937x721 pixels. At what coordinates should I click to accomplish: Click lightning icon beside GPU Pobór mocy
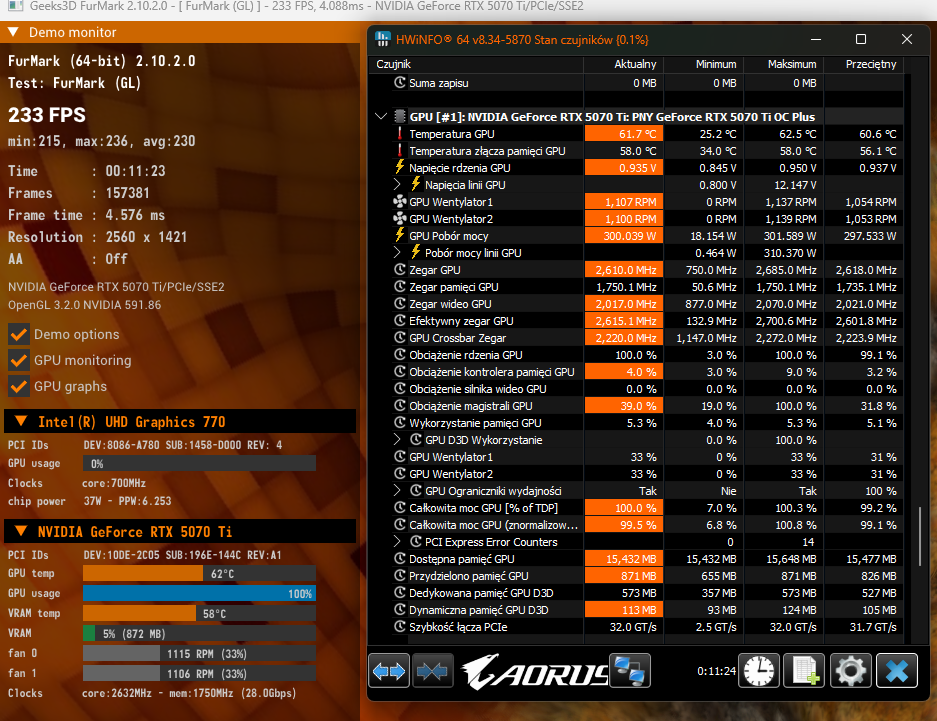(x=400, y=235)
